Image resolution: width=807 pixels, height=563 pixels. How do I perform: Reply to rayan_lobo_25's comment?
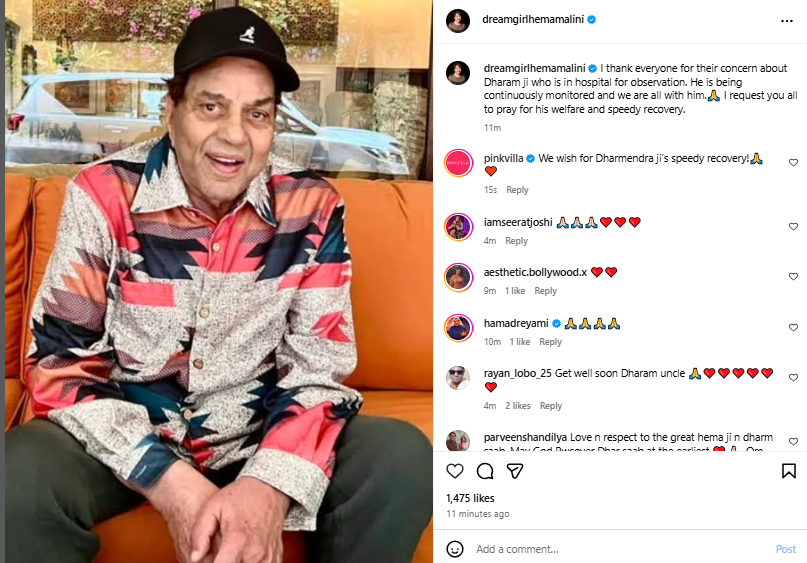(551, 406)
